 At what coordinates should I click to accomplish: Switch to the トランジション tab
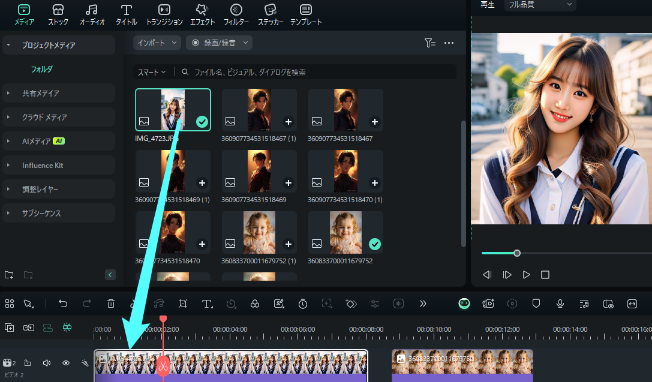tap(164, 15)
